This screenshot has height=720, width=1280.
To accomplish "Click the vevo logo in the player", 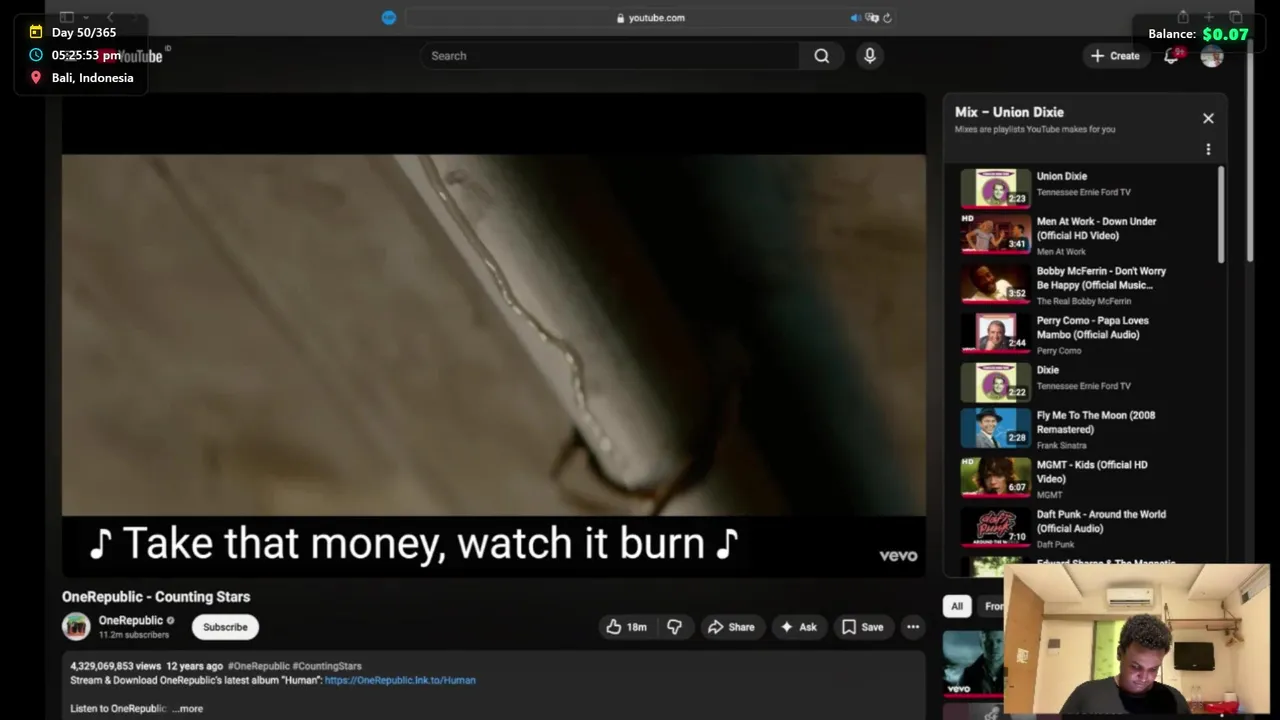I will 898,556.
